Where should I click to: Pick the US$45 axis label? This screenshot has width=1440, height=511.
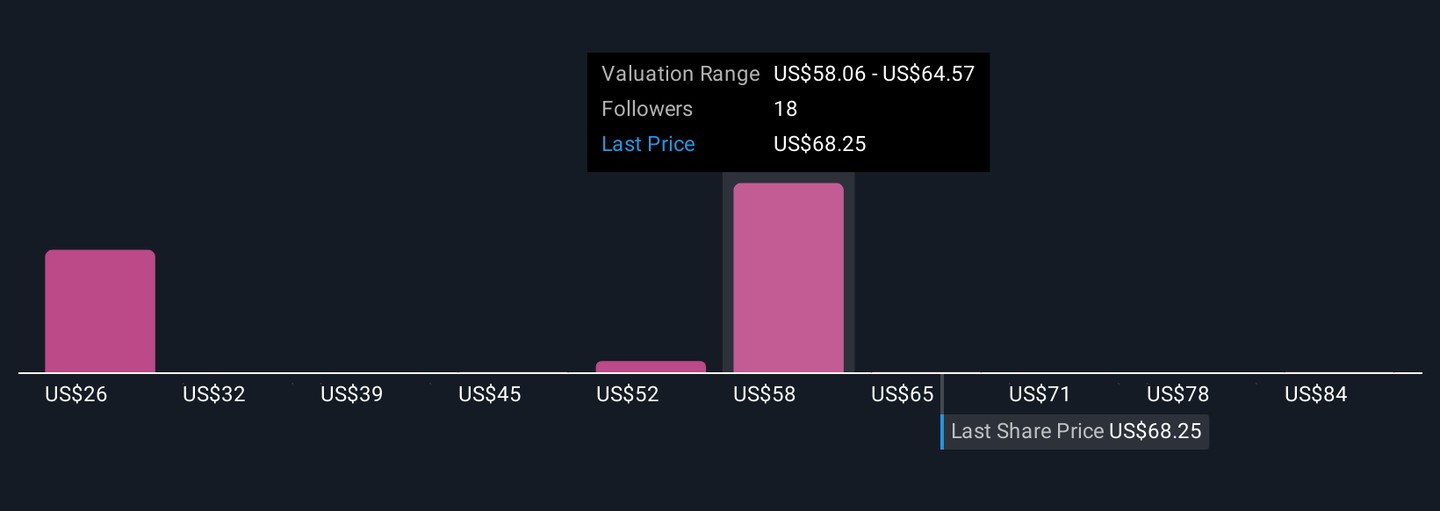489,395
